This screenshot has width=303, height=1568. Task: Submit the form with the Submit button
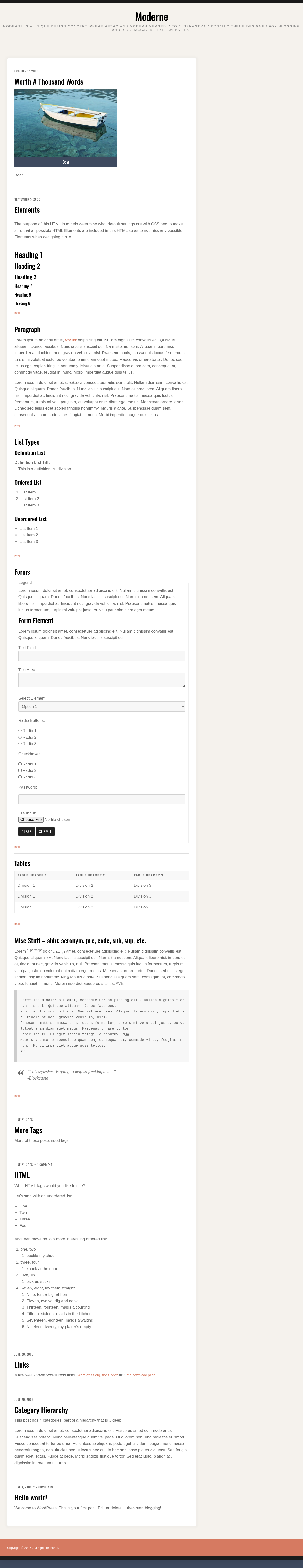click(45, 831)
